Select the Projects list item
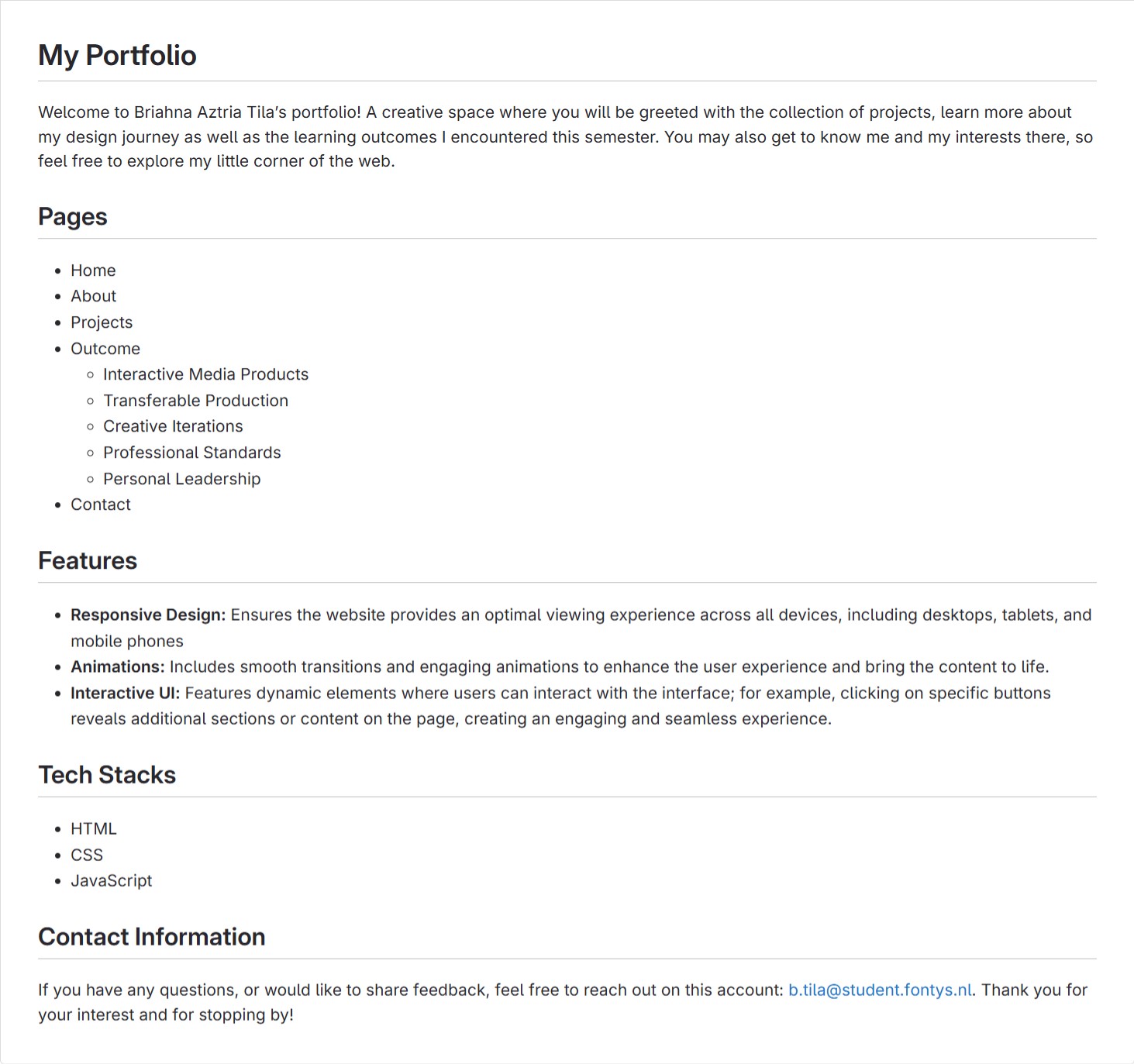The width and height of the screenshot is (1134, 1064). click(102, 322)
